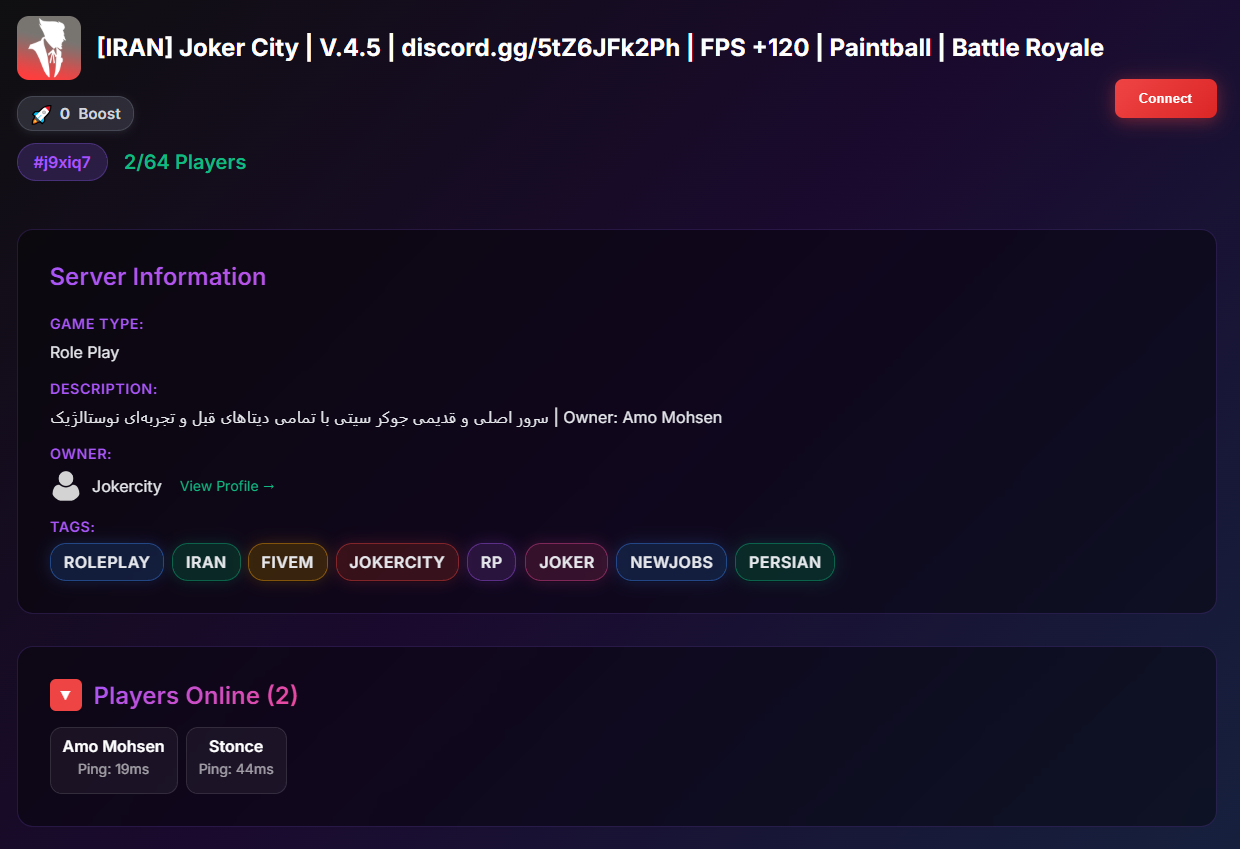
Task: Click the Ping: 44ms text
Action: tap(236, 769)
